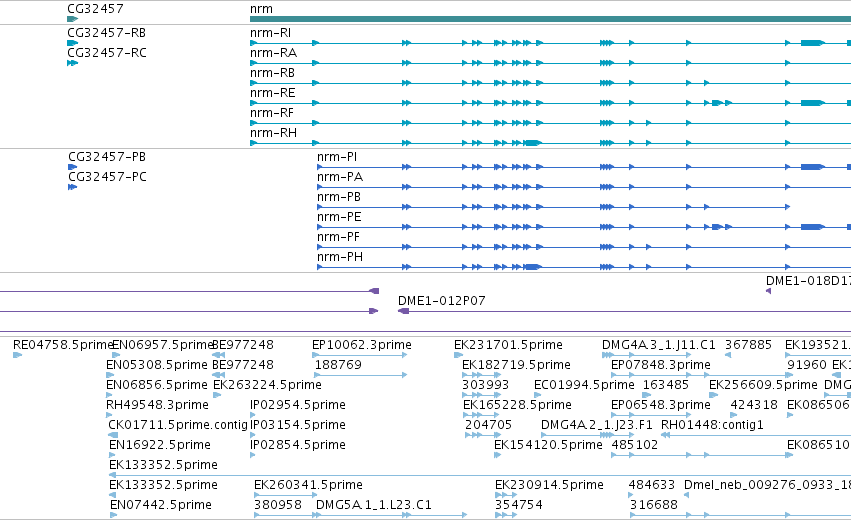851x520 pixels.
Task: Click the nrm-PI protein label
Action: pyautogui.click(x=337, y=157)
